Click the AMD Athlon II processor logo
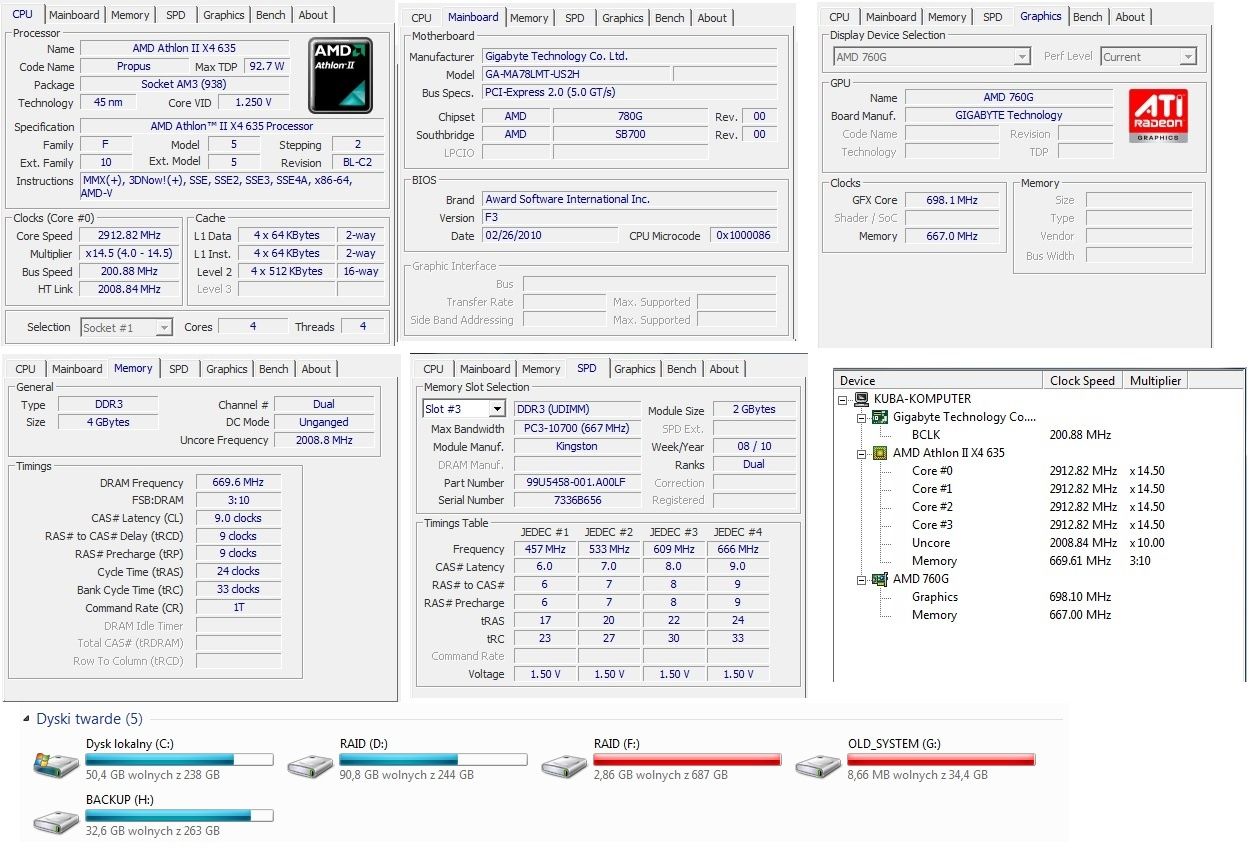Screen dimensions: 1249x849 click(x=340, y=75)
